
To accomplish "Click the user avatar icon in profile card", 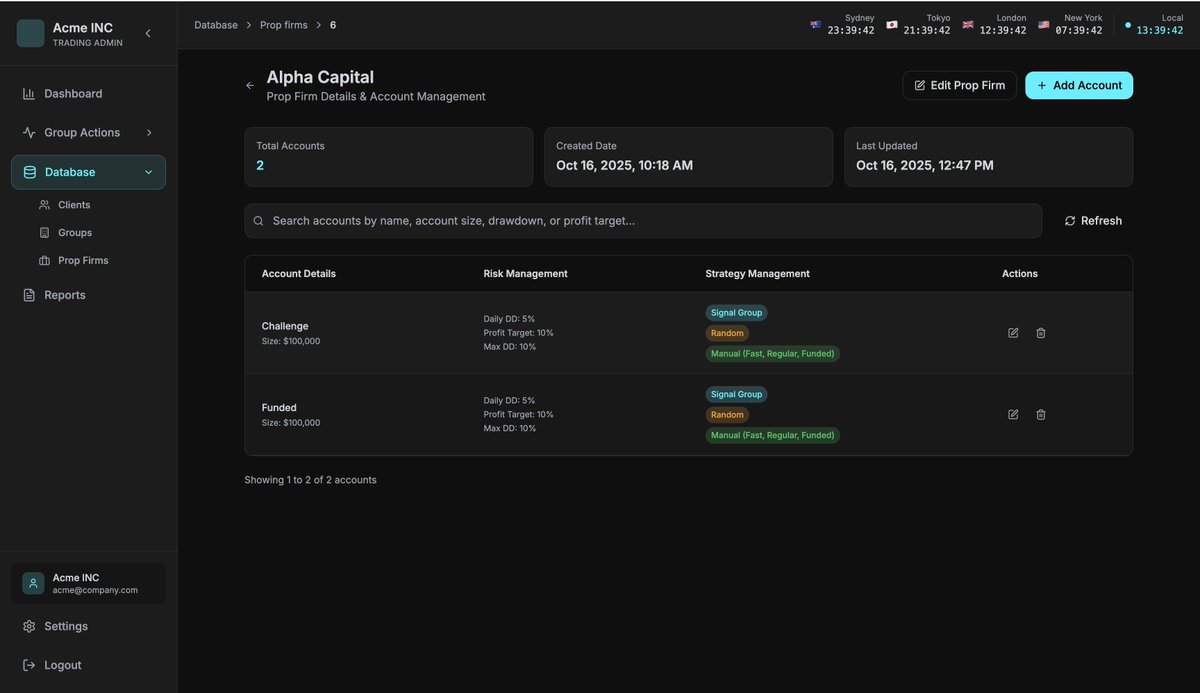I will click(33, 583).
